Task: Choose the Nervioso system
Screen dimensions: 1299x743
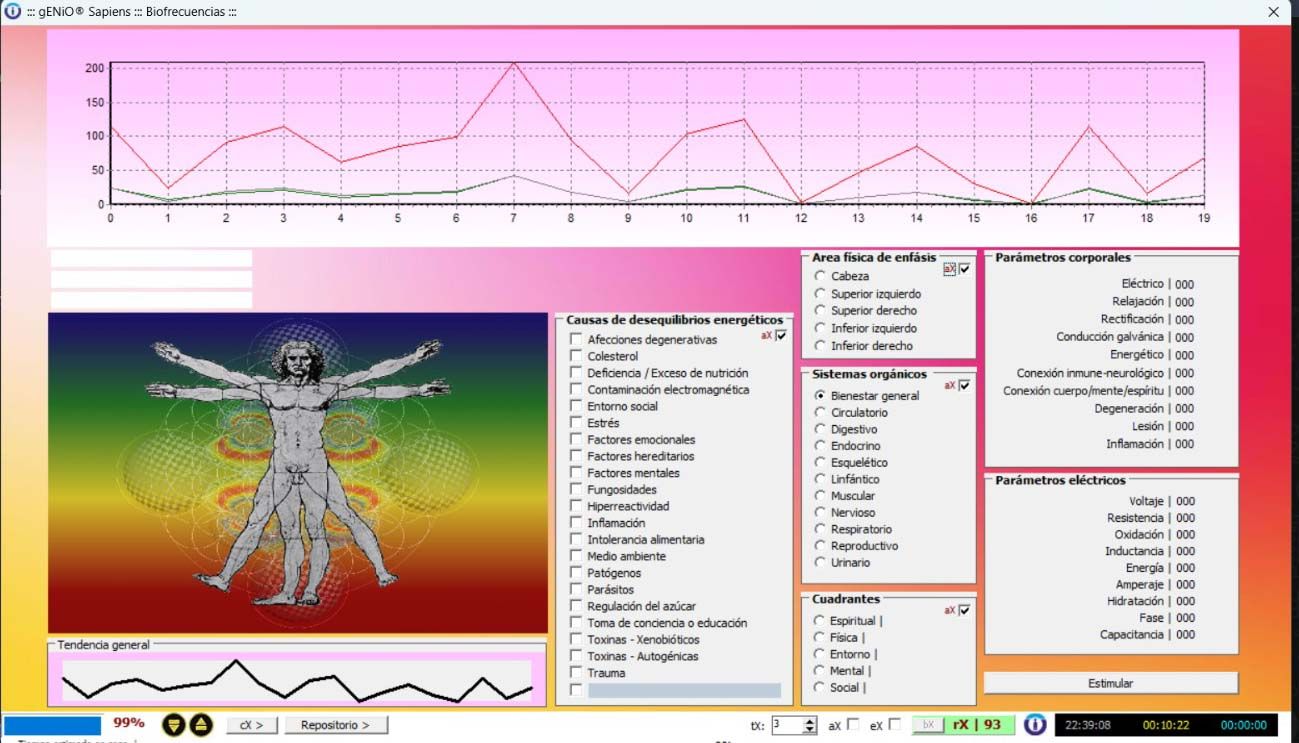Action: (820, 513)
